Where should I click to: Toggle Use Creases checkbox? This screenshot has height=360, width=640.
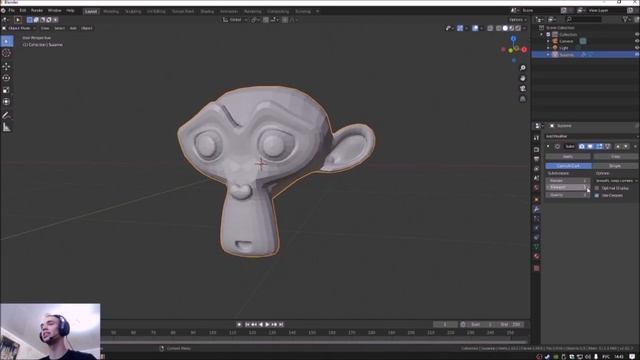[597, 196]
